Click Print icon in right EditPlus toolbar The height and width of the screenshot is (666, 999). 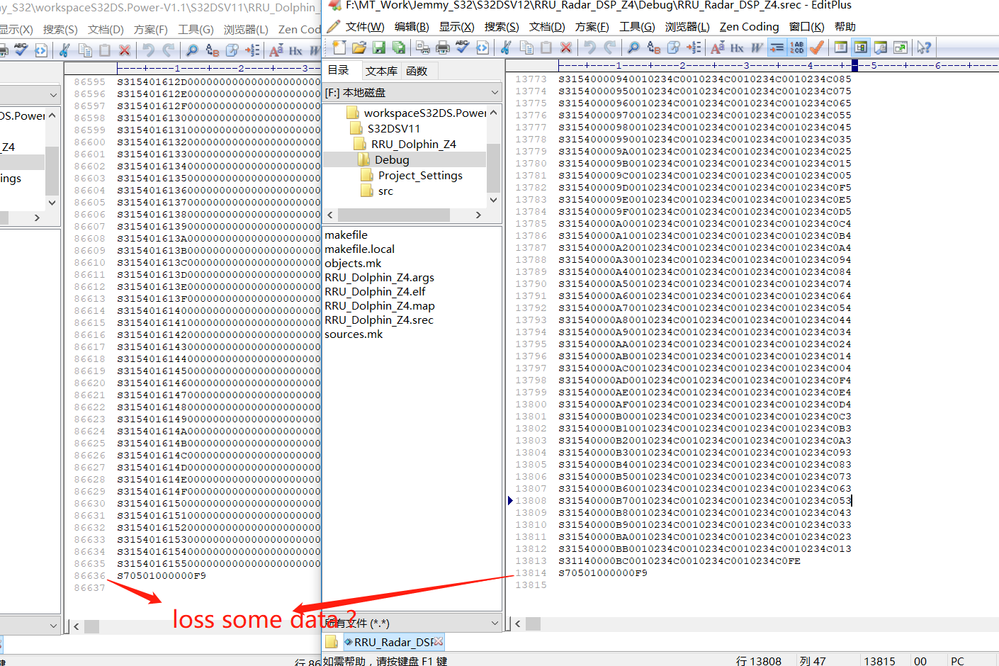(x=443, y=48)
